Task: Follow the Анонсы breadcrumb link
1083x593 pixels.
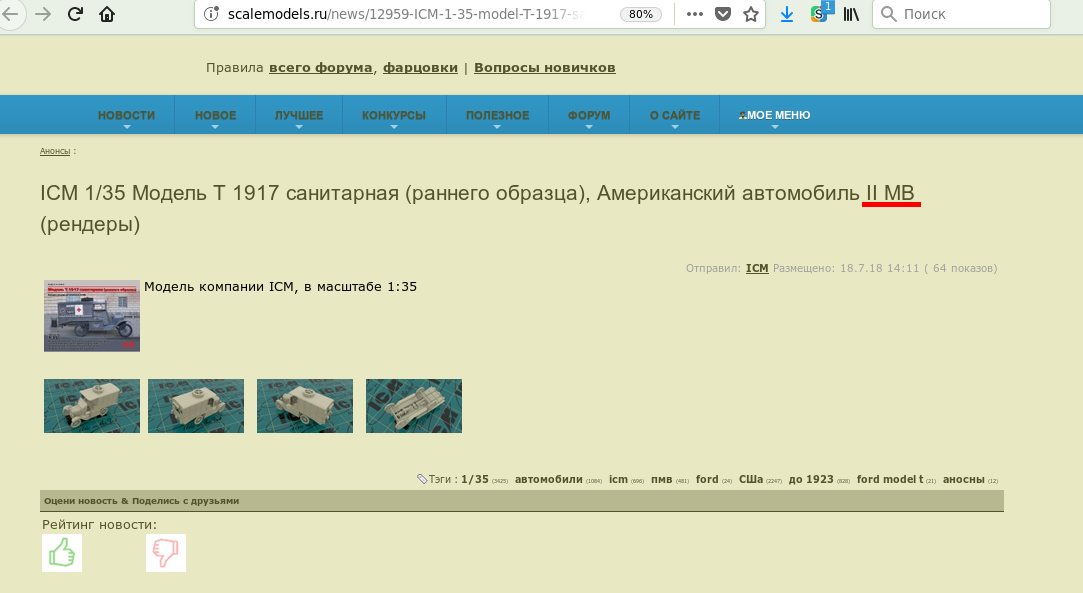Action: point(55,151)
